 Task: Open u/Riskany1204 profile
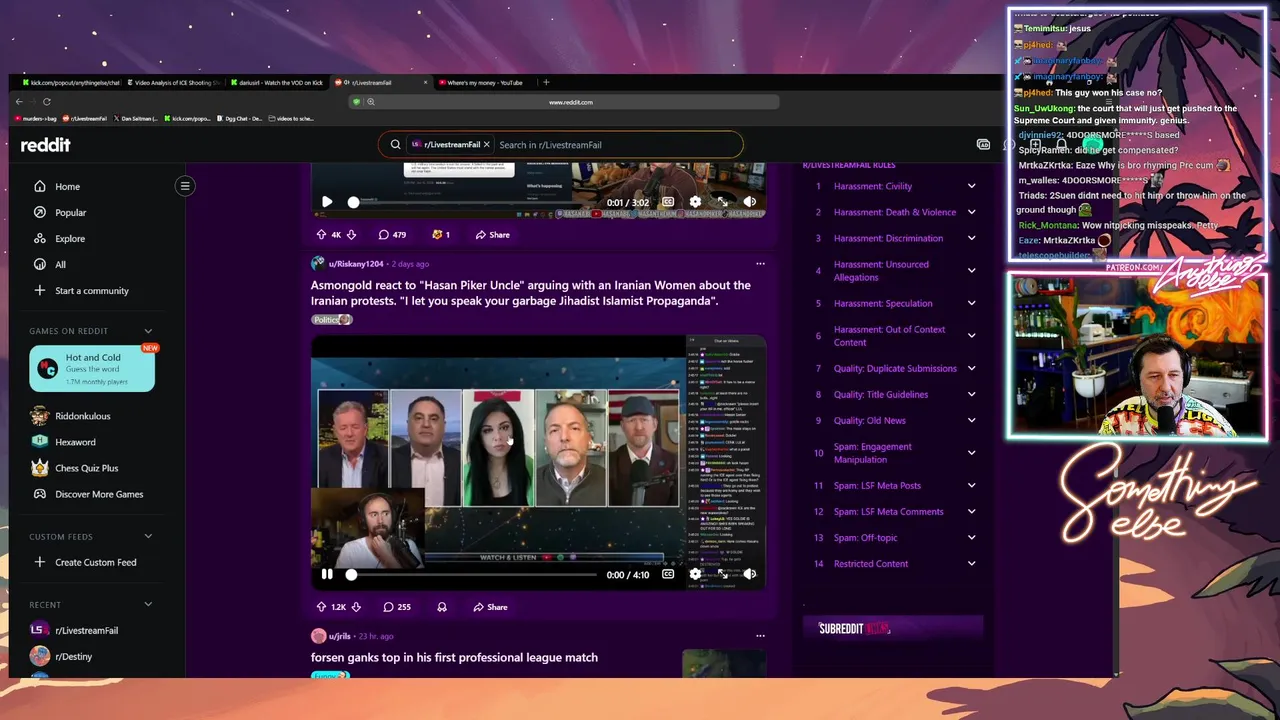pyautogui.click(x=356, y=264)
